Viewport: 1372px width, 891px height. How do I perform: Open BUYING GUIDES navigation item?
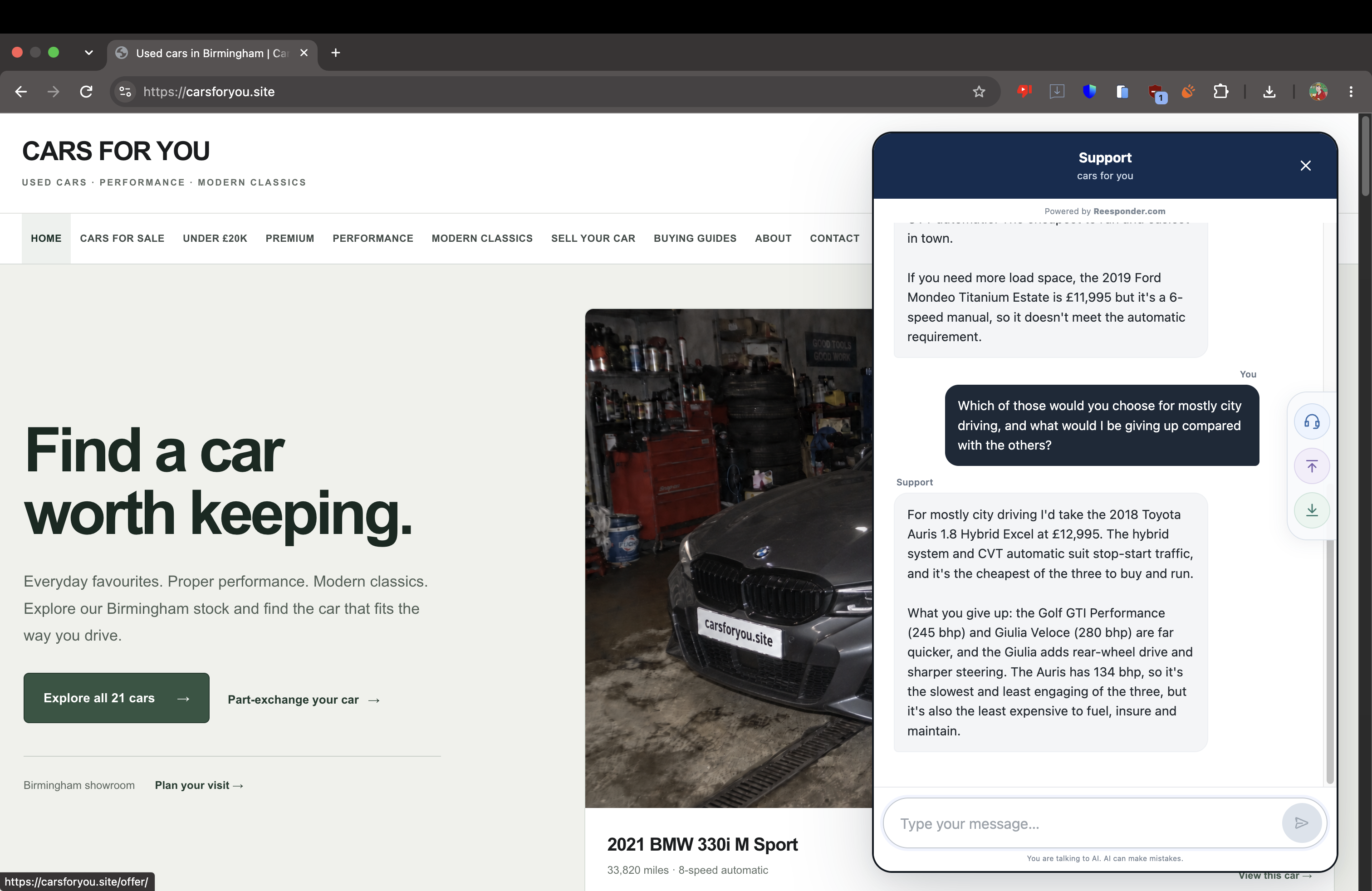(x=695, y=239)
